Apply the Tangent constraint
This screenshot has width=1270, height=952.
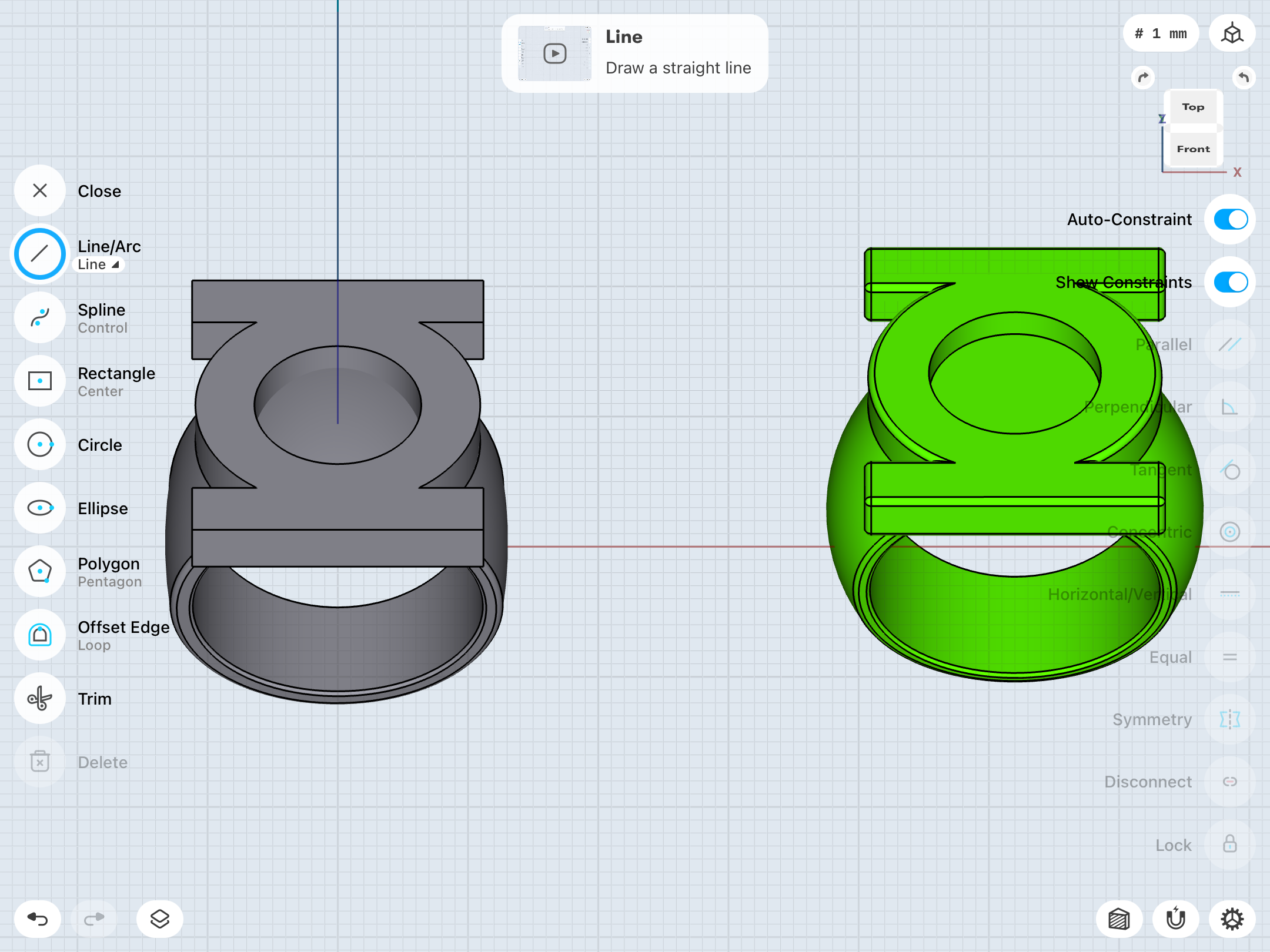1230,470
